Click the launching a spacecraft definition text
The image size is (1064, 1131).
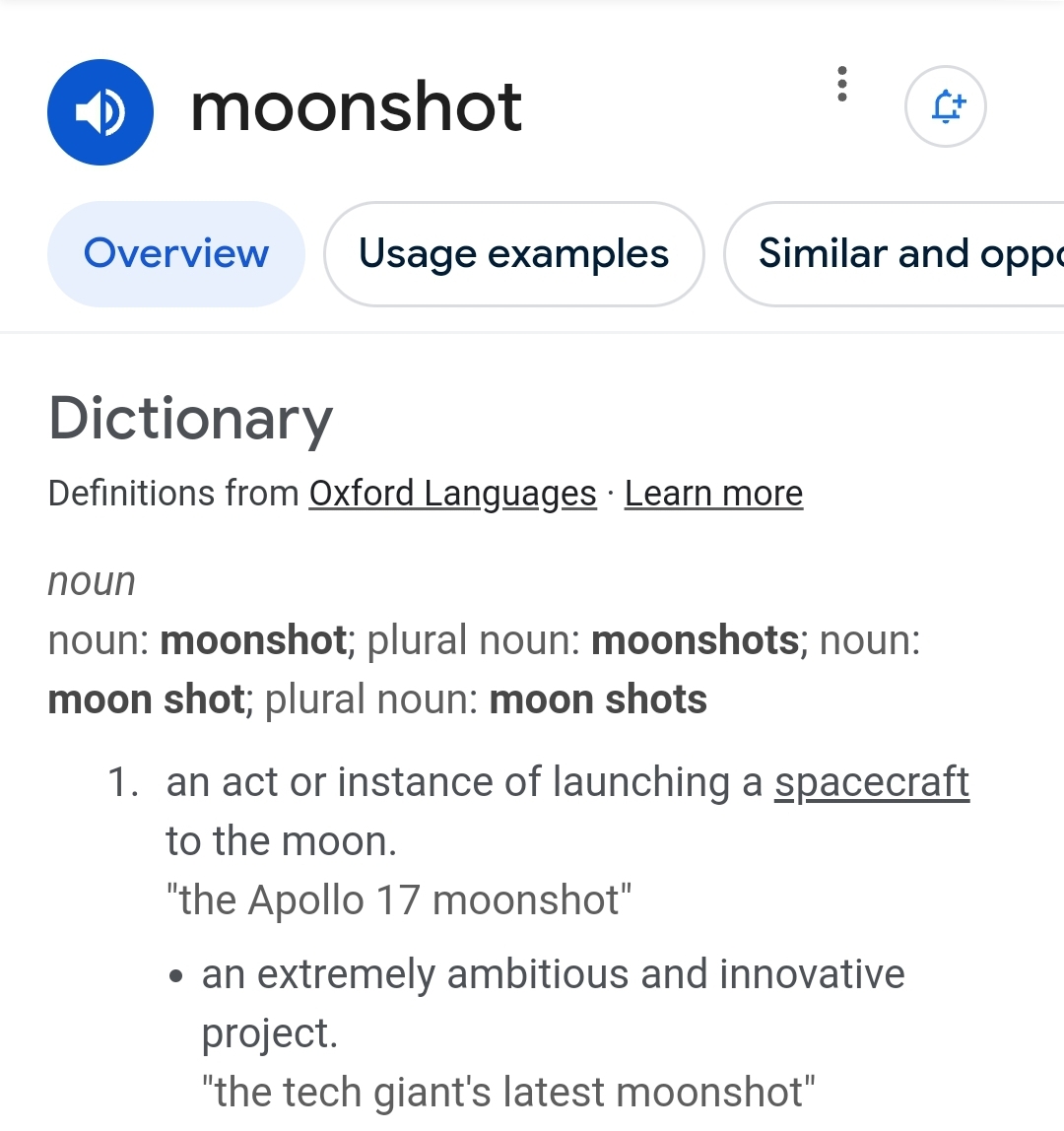coord(463,783)
